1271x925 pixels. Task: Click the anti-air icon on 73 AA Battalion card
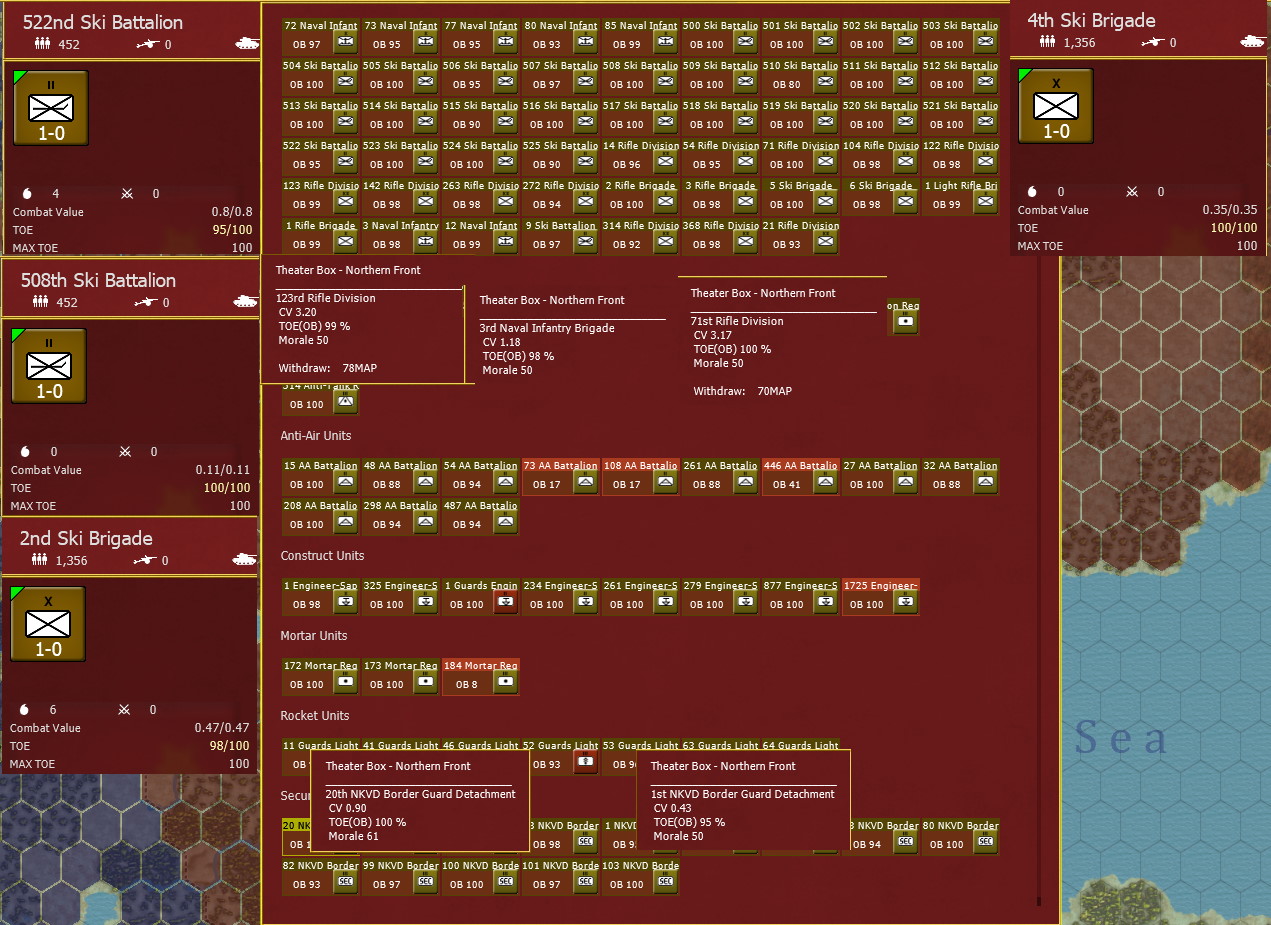(584, 483)
